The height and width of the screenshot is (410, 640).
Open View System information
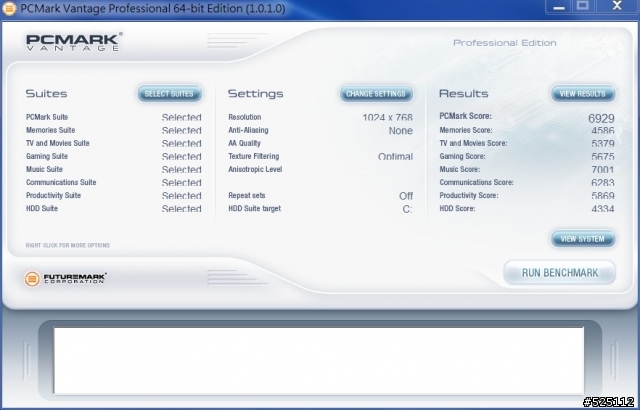pyautogui.click(x=582, y=239)
